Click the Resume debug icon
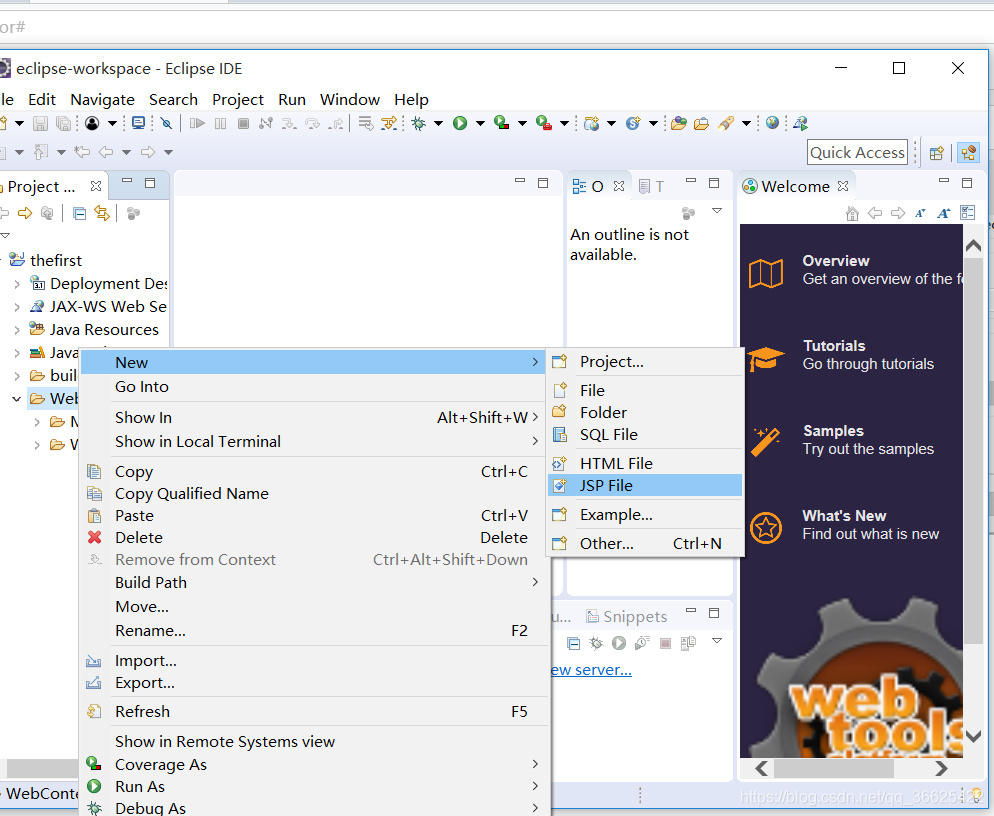This screenshot has height=816, width=994. (x=197, y=123)
